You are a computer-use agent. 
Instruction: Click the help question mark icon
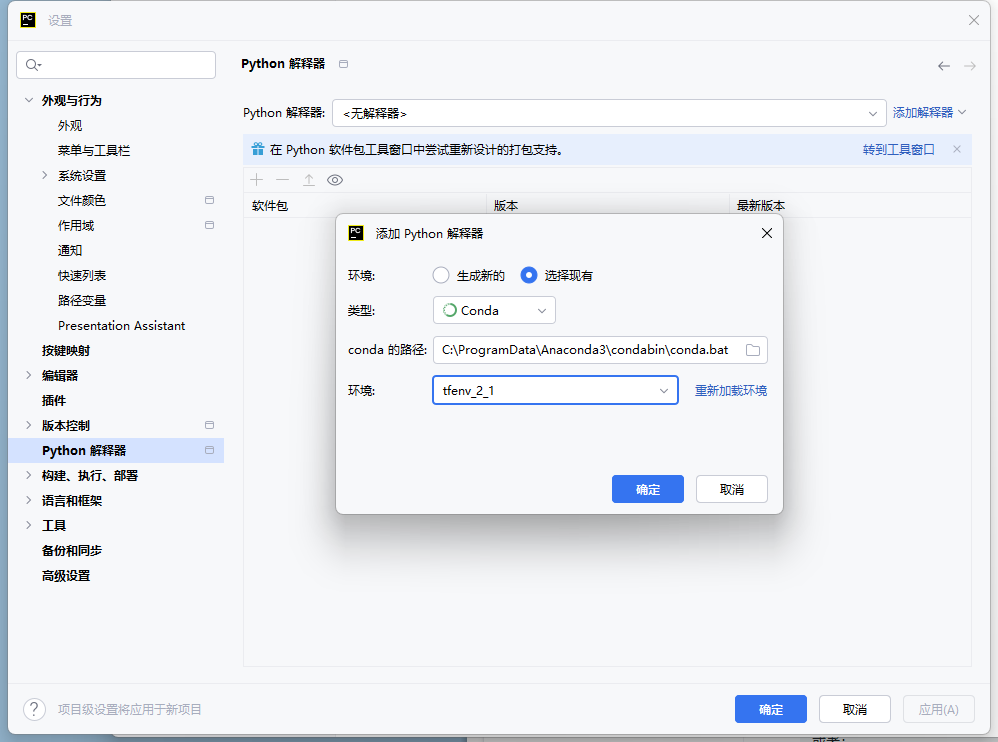[34, 709]
